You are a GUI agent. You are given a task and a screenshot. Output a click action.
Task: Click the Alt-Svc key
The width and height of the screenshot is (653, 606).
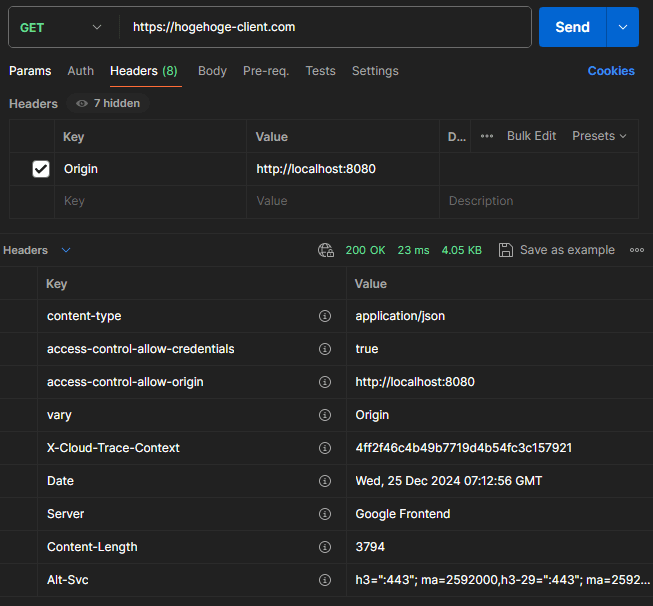coord(67,580)
